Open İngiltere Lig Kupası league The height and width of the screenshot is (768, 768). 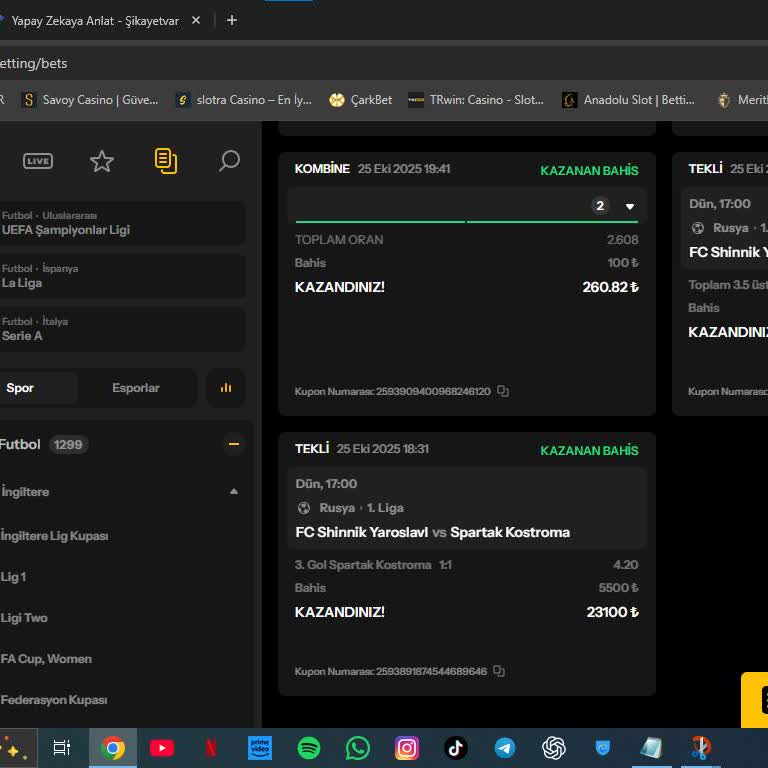click(55, 536)
